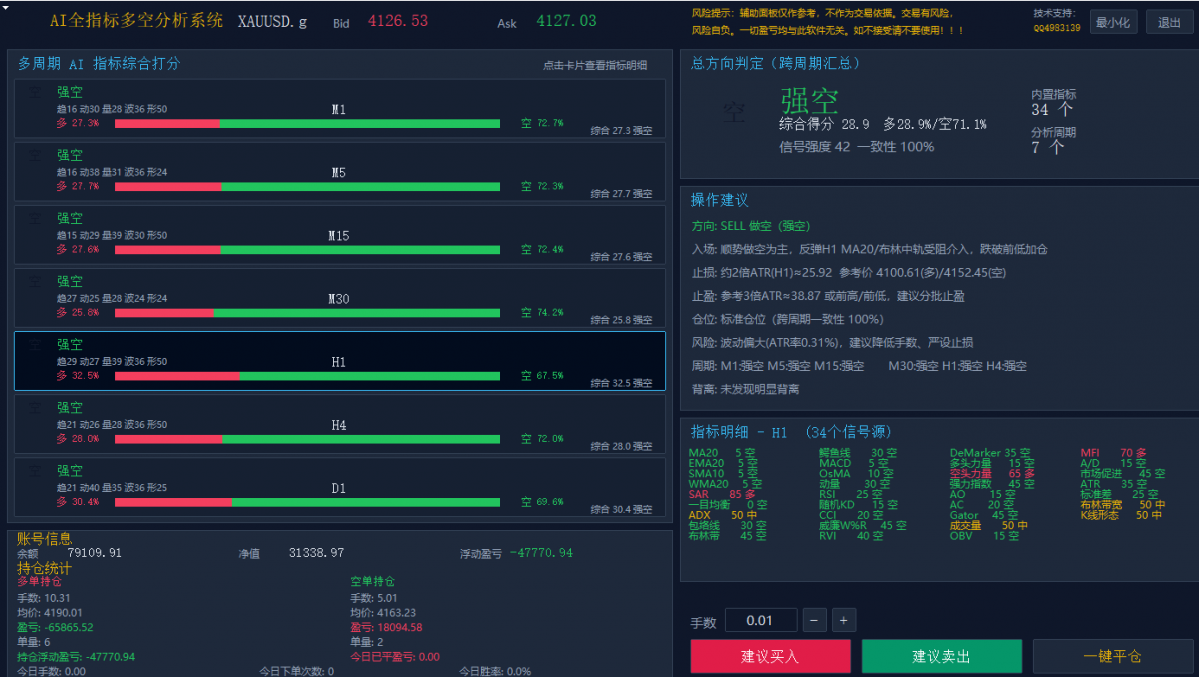Click the 多单持仓 long positions heading
Screen dimensions: 1199x677
tap(40, 582)
